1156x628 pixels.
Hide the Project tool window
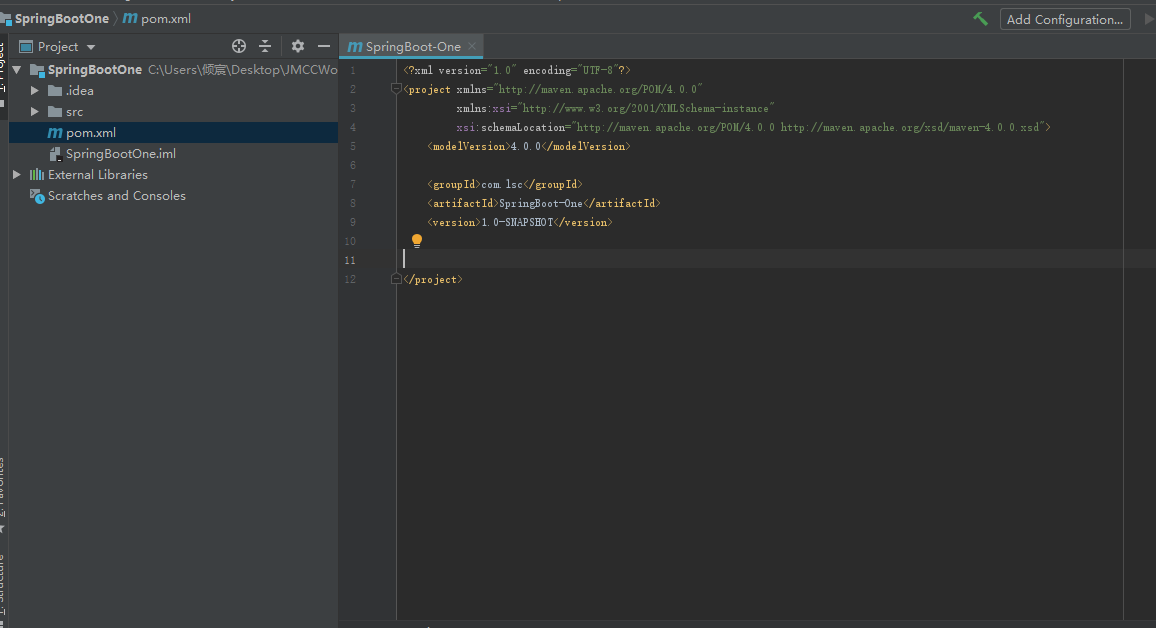click(x=324, y=46)
